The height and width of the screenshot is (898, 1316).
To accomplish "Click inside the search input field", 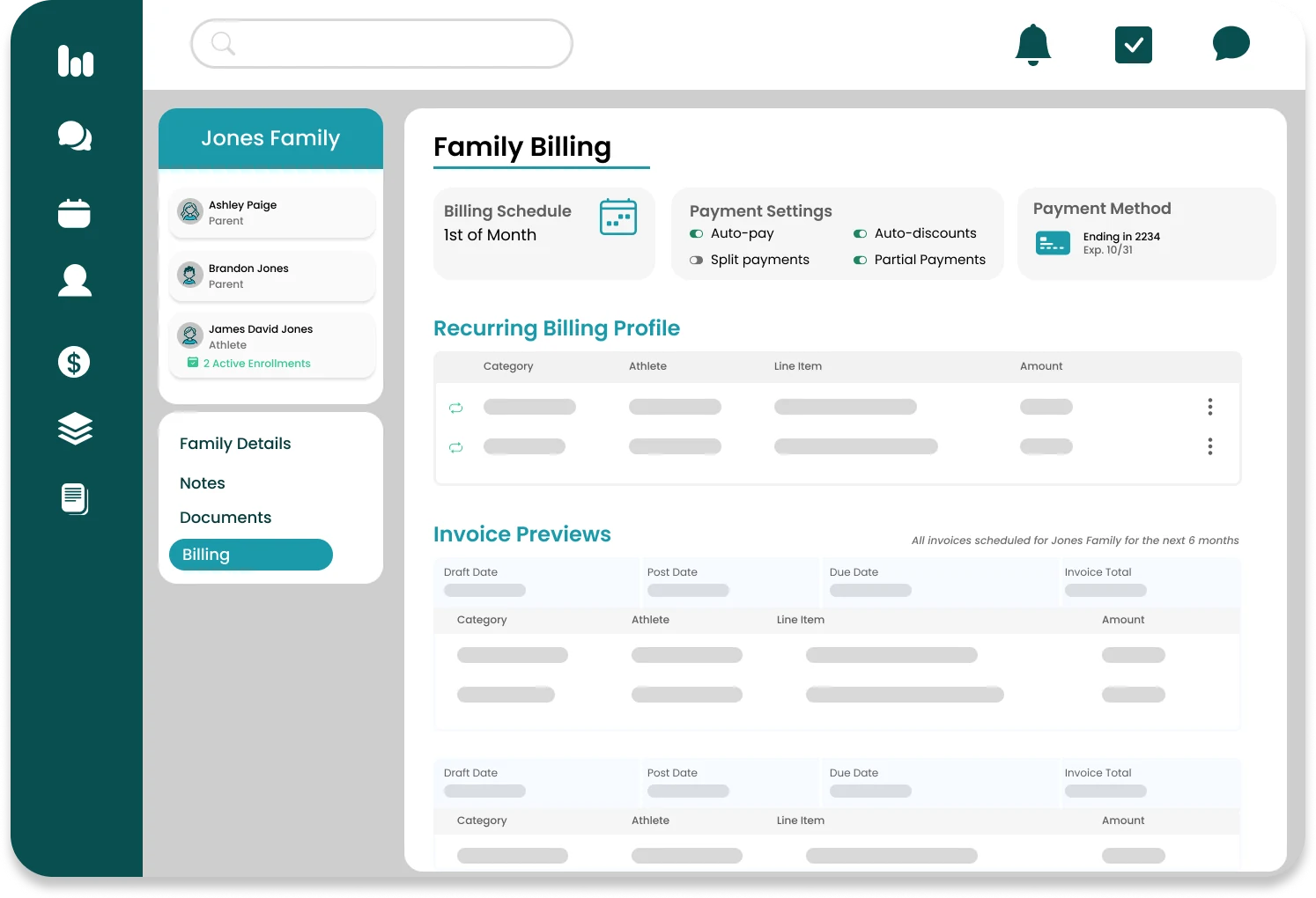I will coord(381,43).
